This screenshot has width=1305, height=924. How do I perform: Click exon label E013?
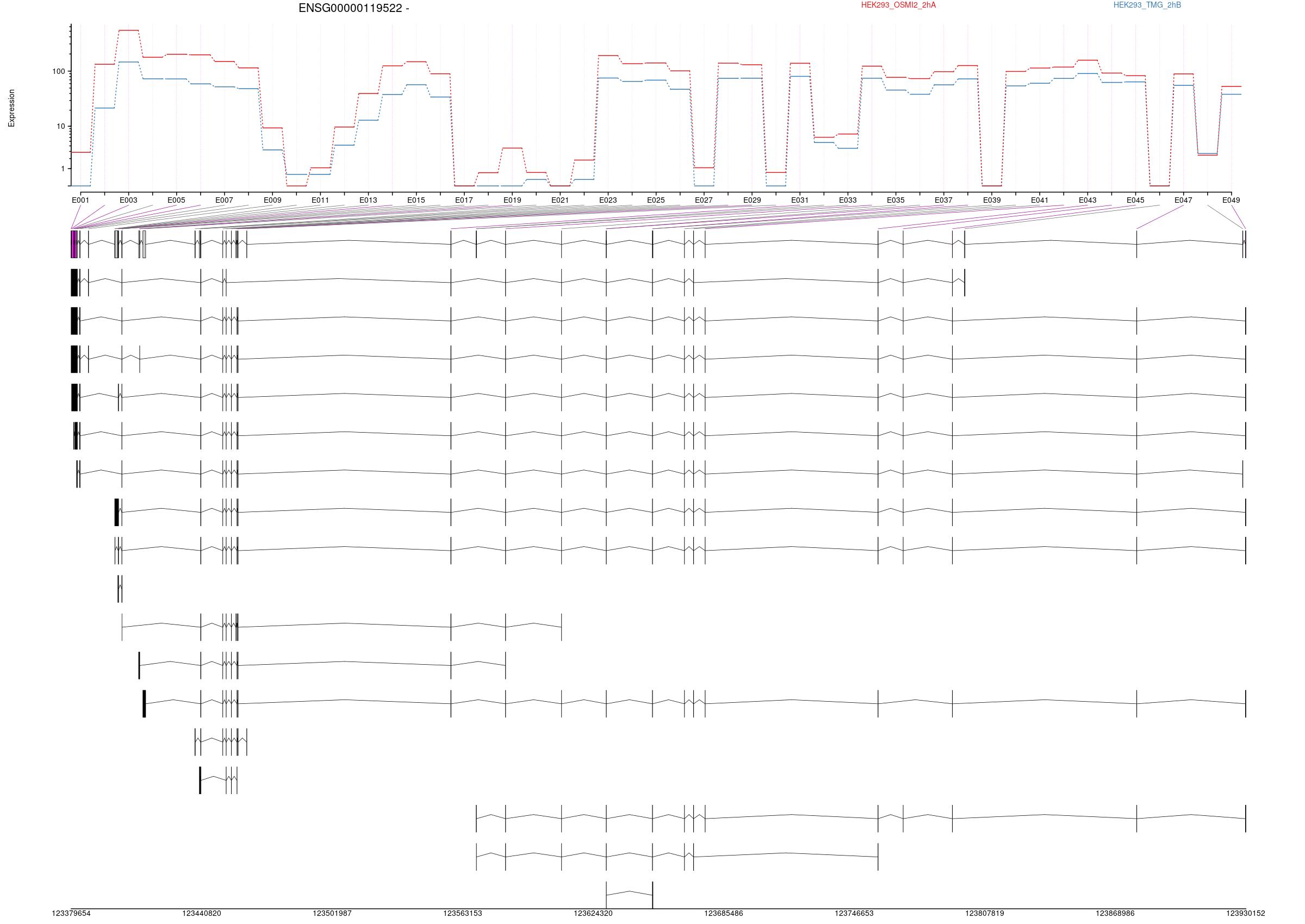(368, 200)
